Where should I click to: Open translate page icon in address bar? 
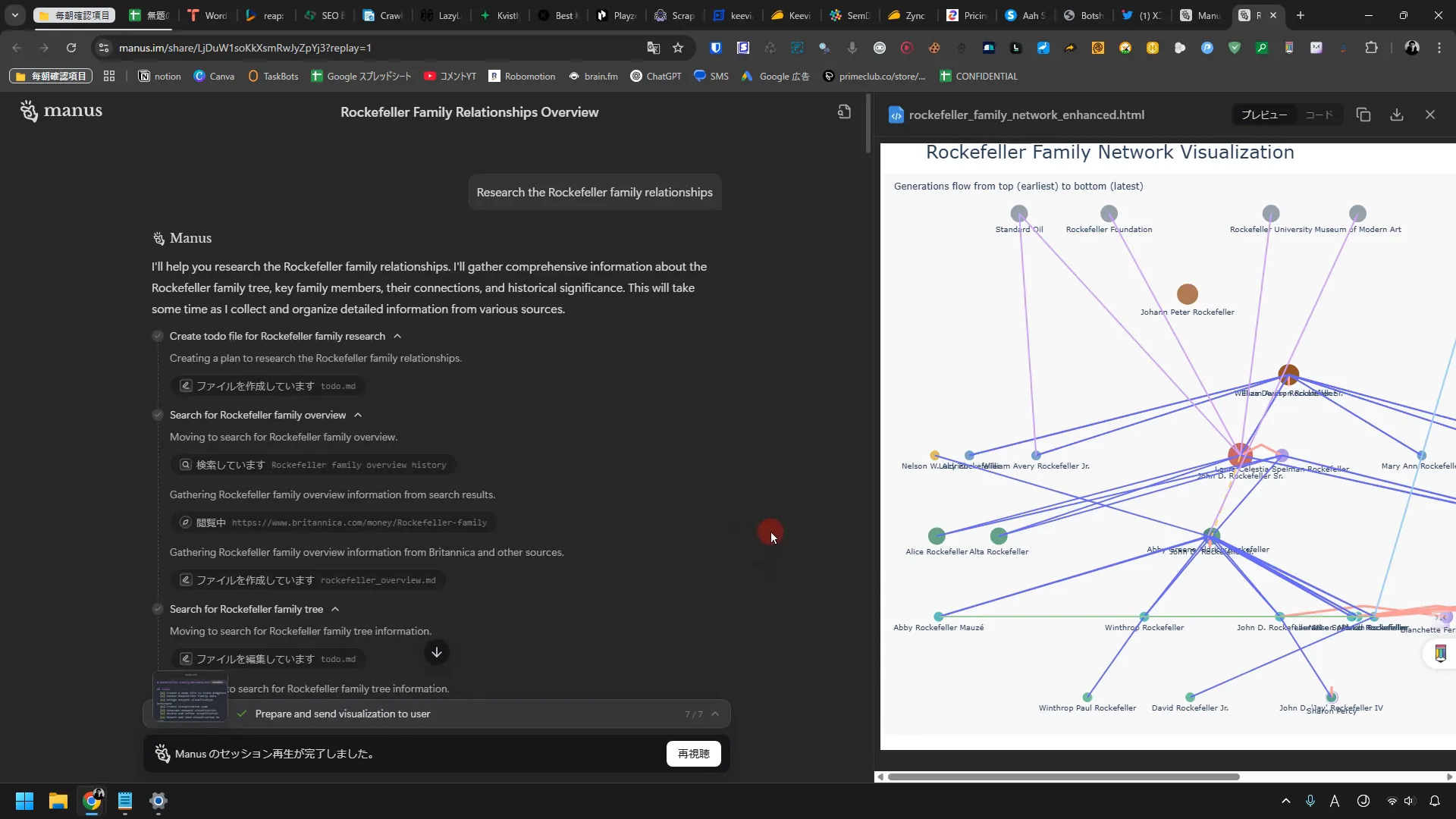[653, 48]
